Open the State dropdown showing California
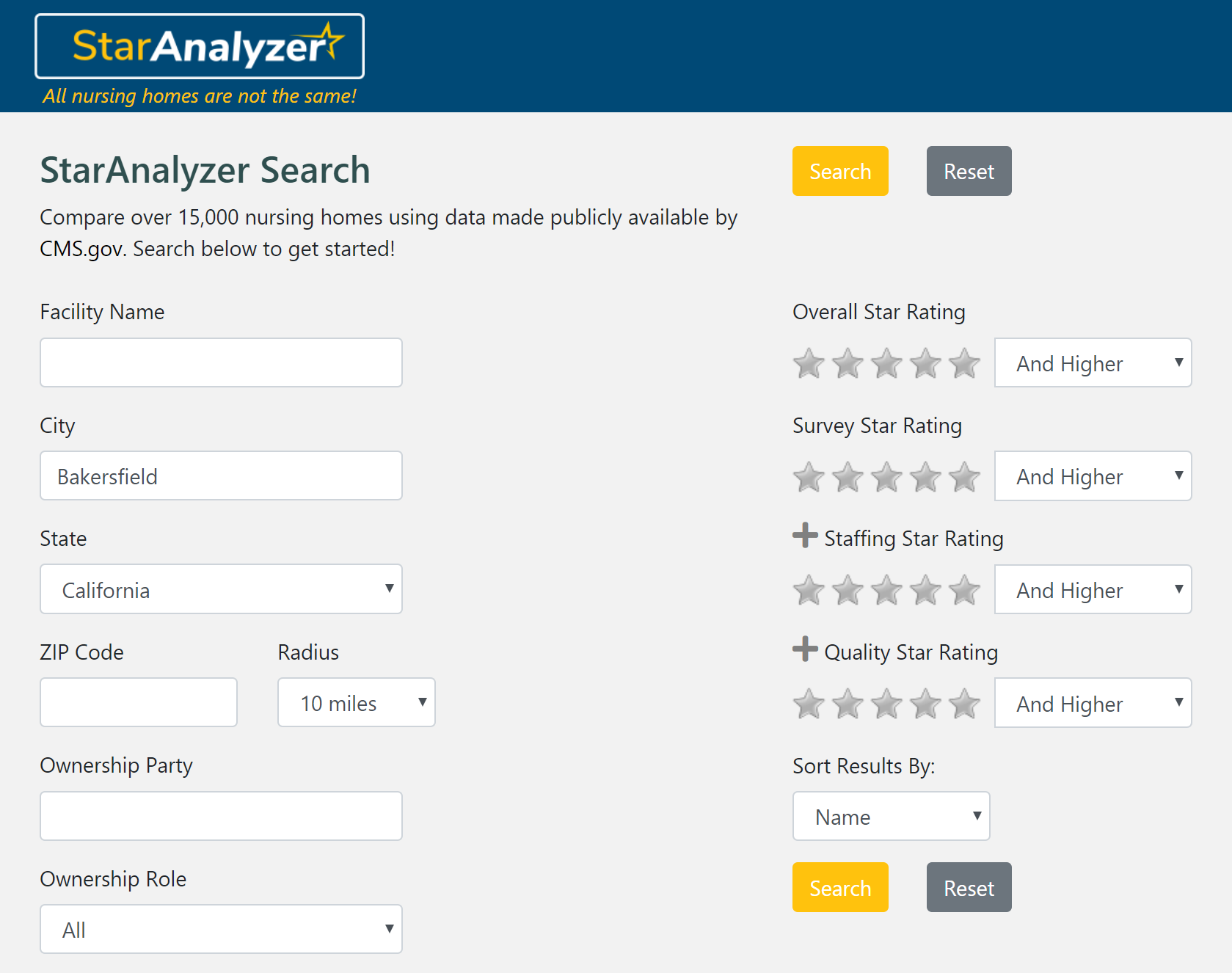1232x973 pixels. (221, 588)
